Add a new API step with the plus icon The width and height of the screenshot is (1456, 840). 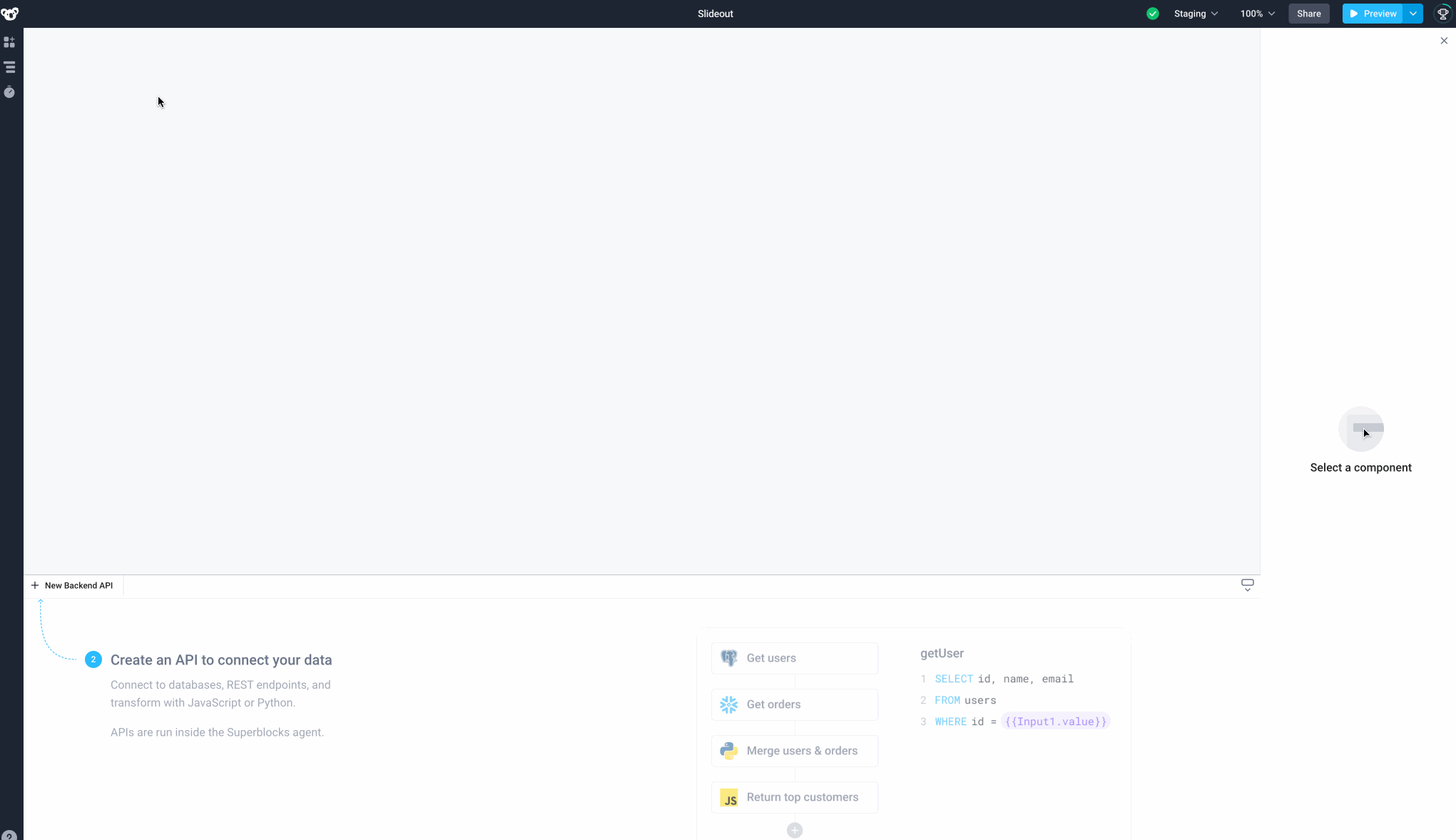point(794,830)
